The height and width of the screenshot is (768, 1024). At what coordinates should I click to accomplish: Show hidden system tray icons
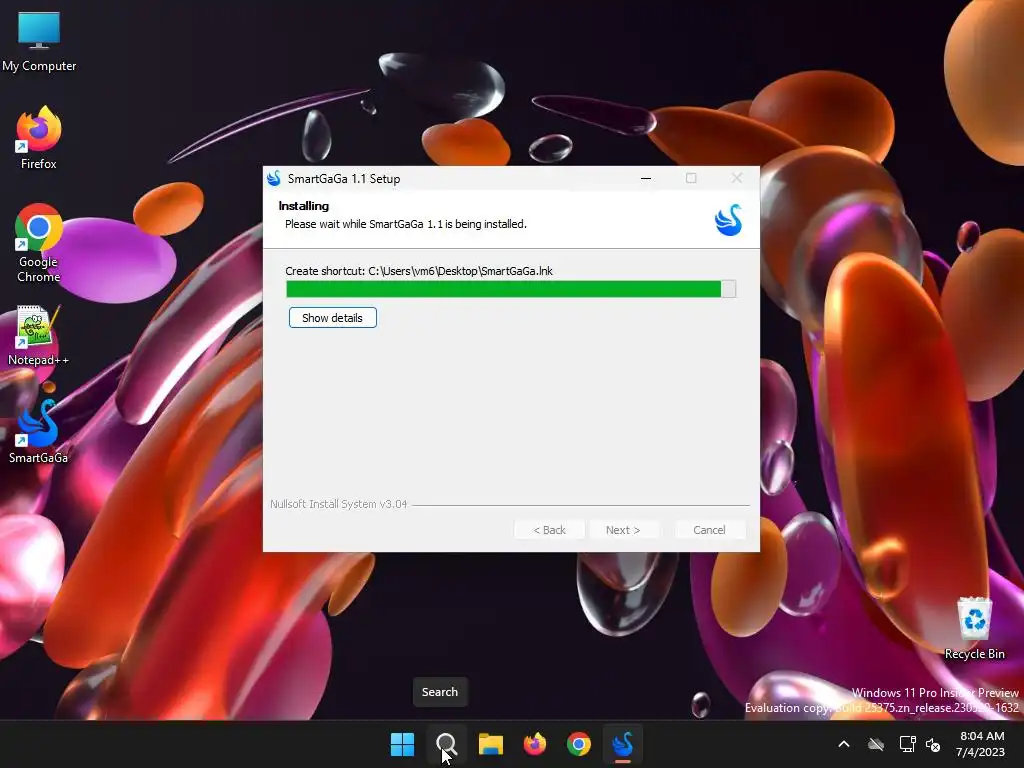(x=844, y=744)
